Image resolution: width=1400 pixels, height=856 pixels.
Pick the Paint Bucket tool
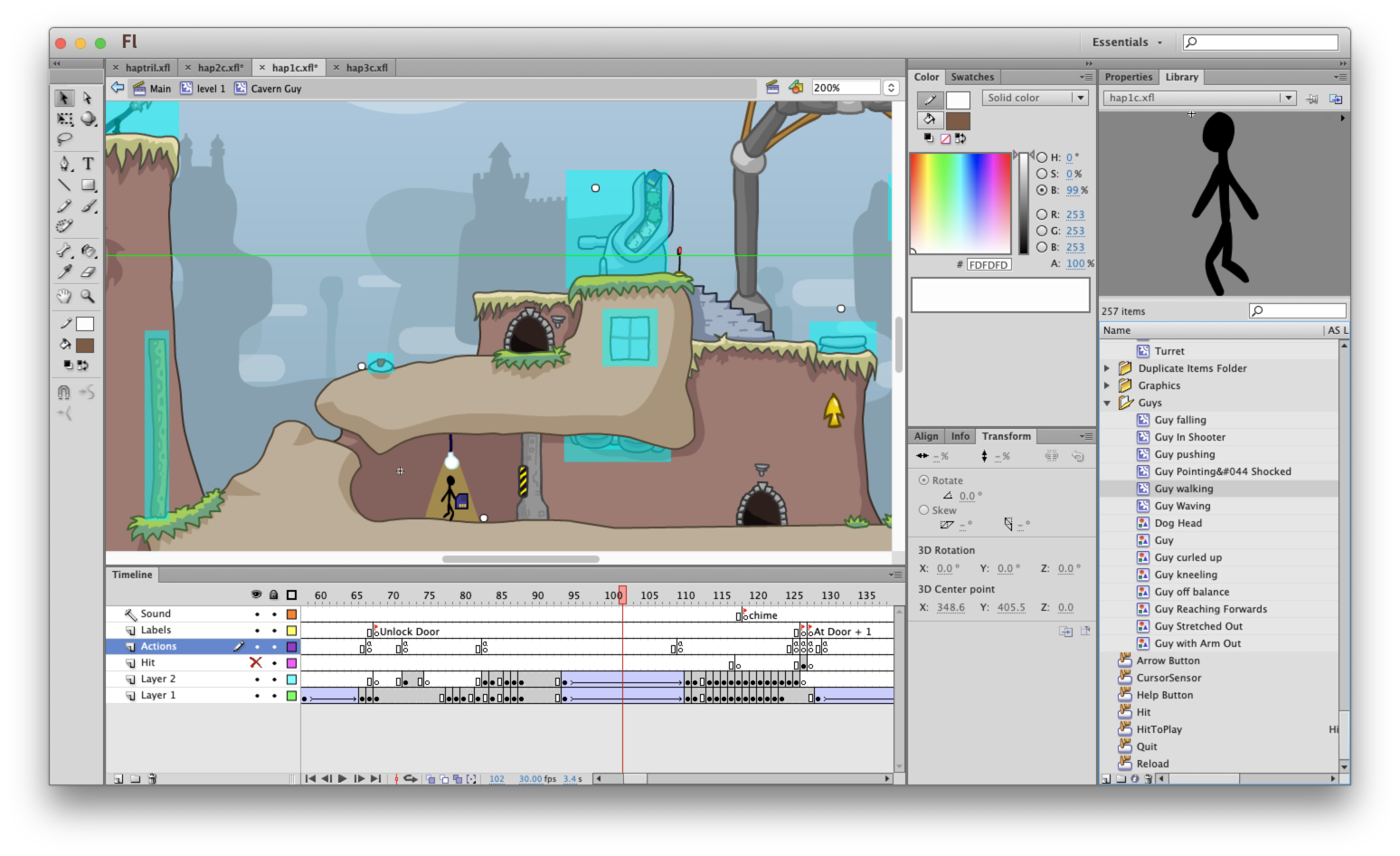pos(88,251)
